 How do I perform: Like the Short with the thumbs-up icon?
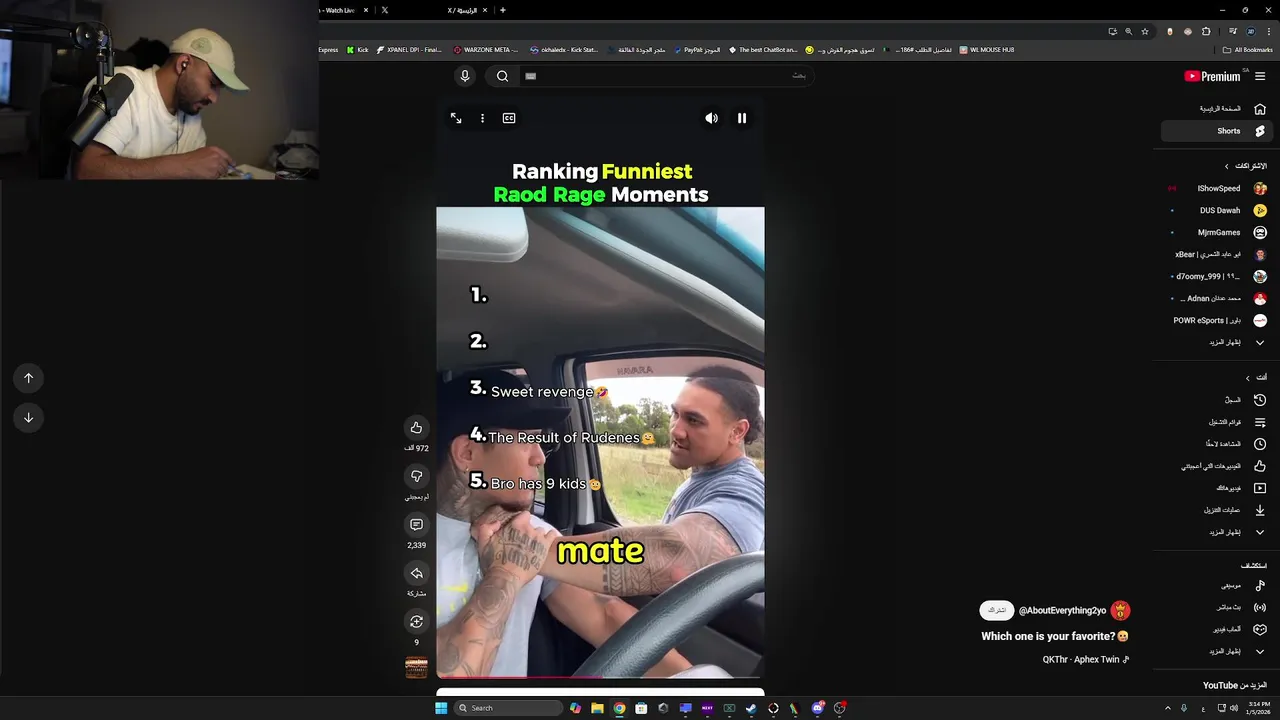tap(416, 428)
